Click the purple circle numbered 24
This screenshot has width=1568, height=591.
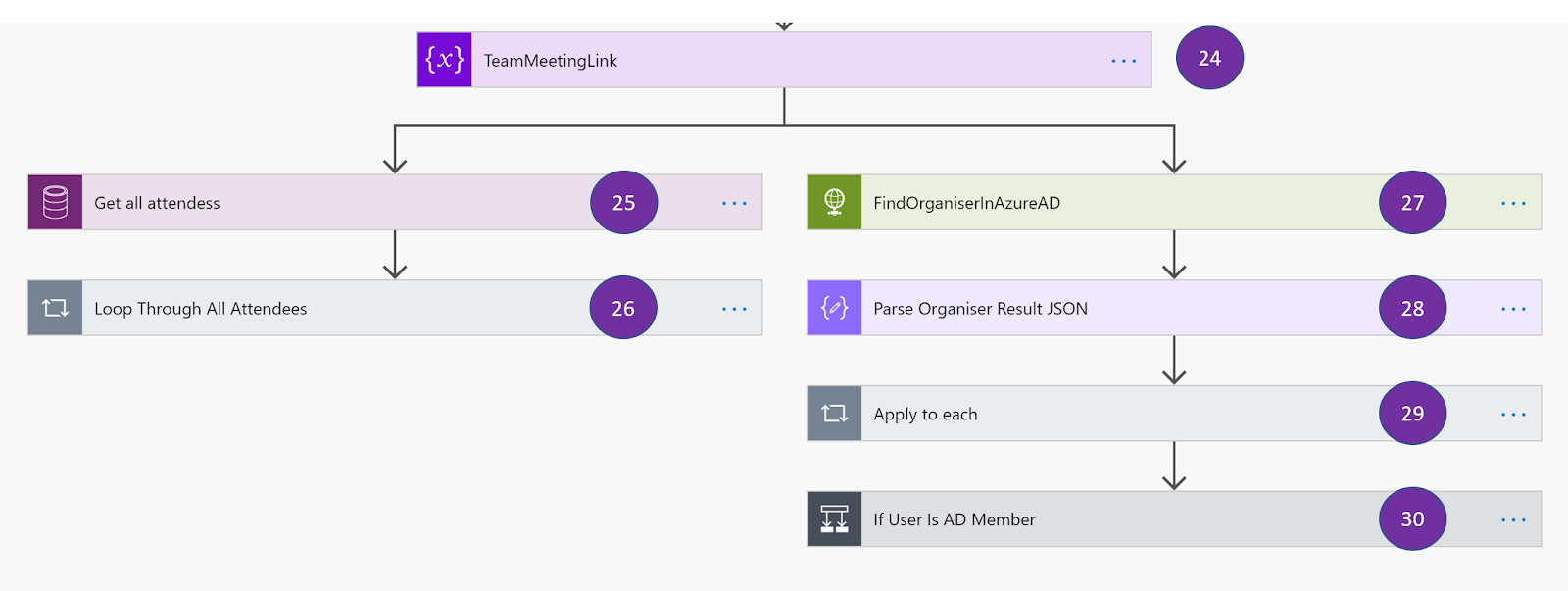click(1209, 59)
